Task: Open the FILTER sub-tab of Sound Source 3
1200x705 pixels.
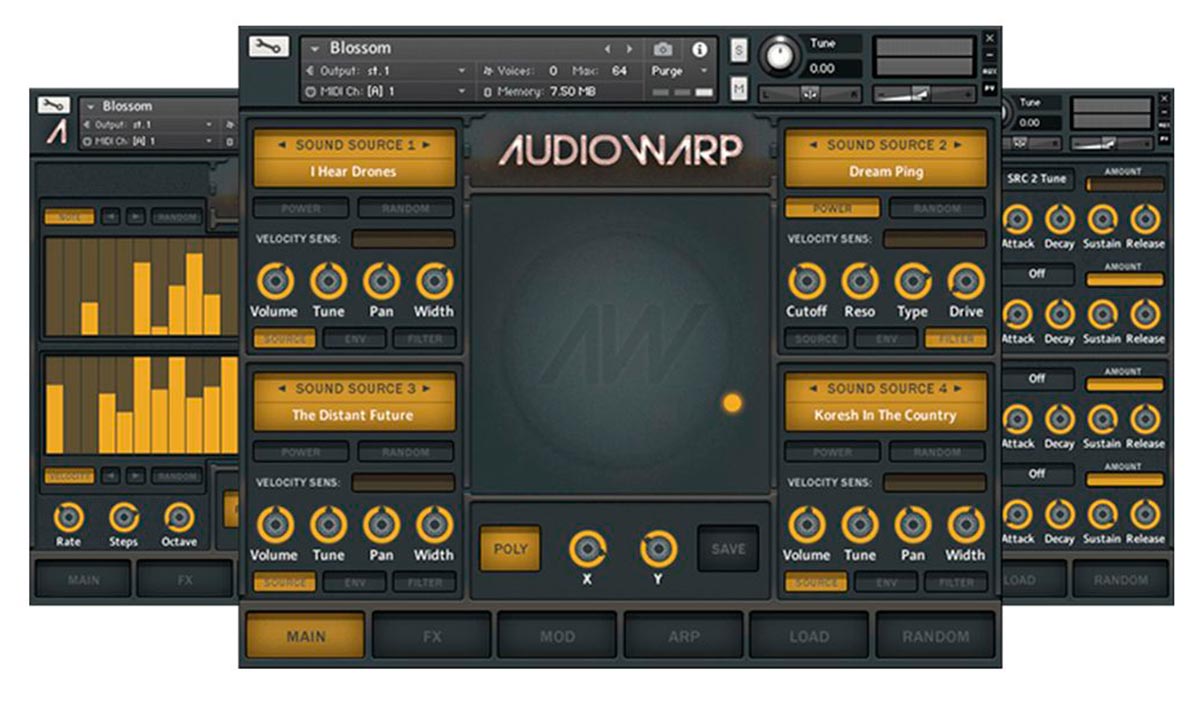Action: pyautogui.click(x=424, y=582)
